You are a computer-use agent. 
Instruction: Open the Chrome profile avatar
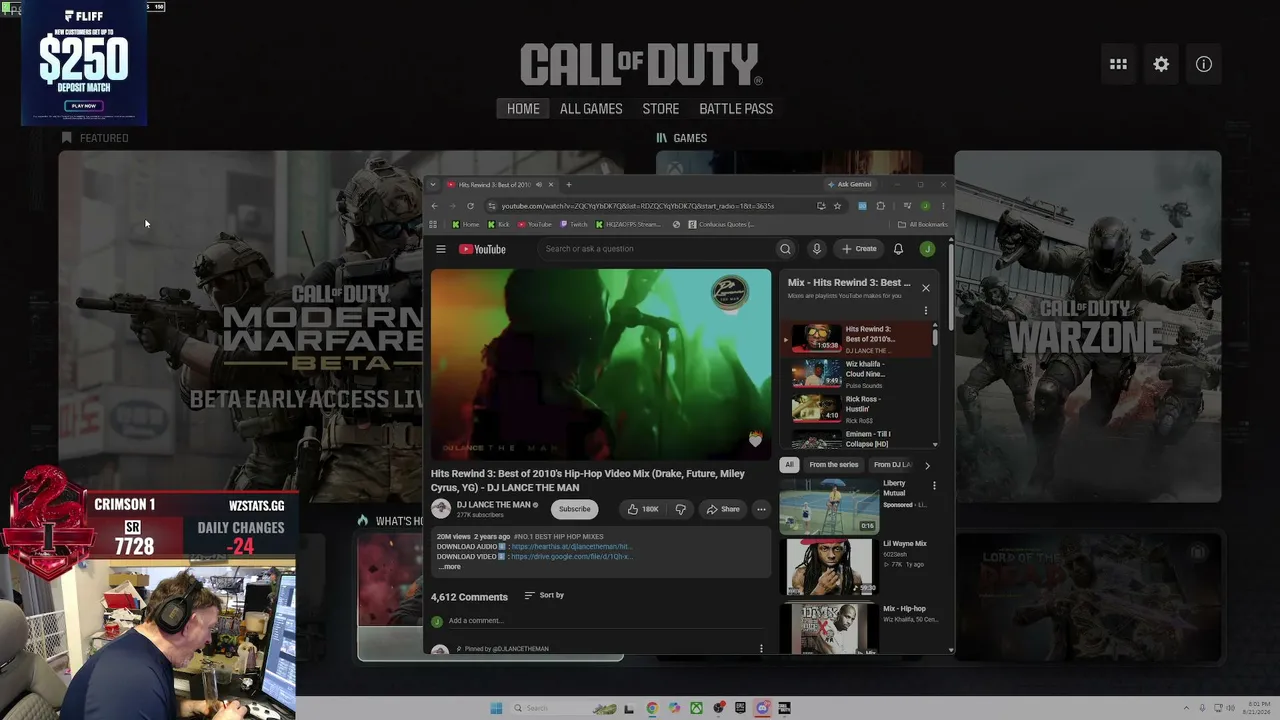(x=925, y=206)
